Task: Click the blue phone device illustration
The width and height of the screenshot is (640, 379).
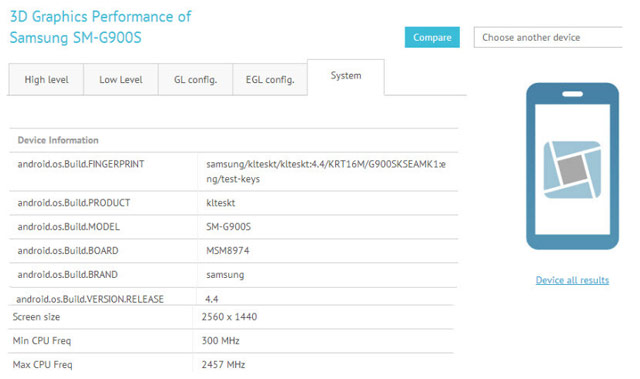Action: point(572,166)
